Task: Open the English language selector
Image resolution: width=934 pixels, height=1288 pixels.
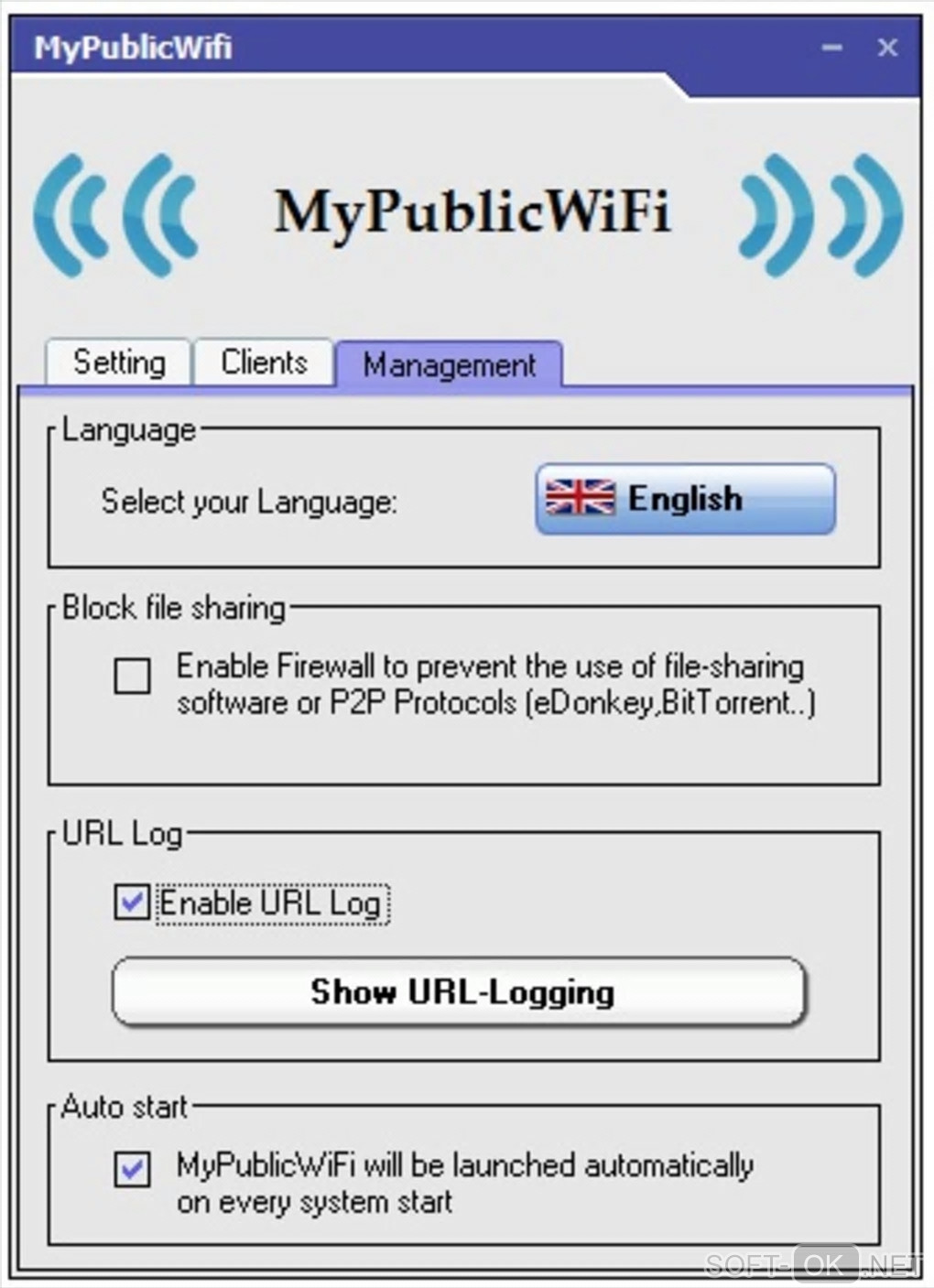Action: pyautogui.click(x=685, y=499)
